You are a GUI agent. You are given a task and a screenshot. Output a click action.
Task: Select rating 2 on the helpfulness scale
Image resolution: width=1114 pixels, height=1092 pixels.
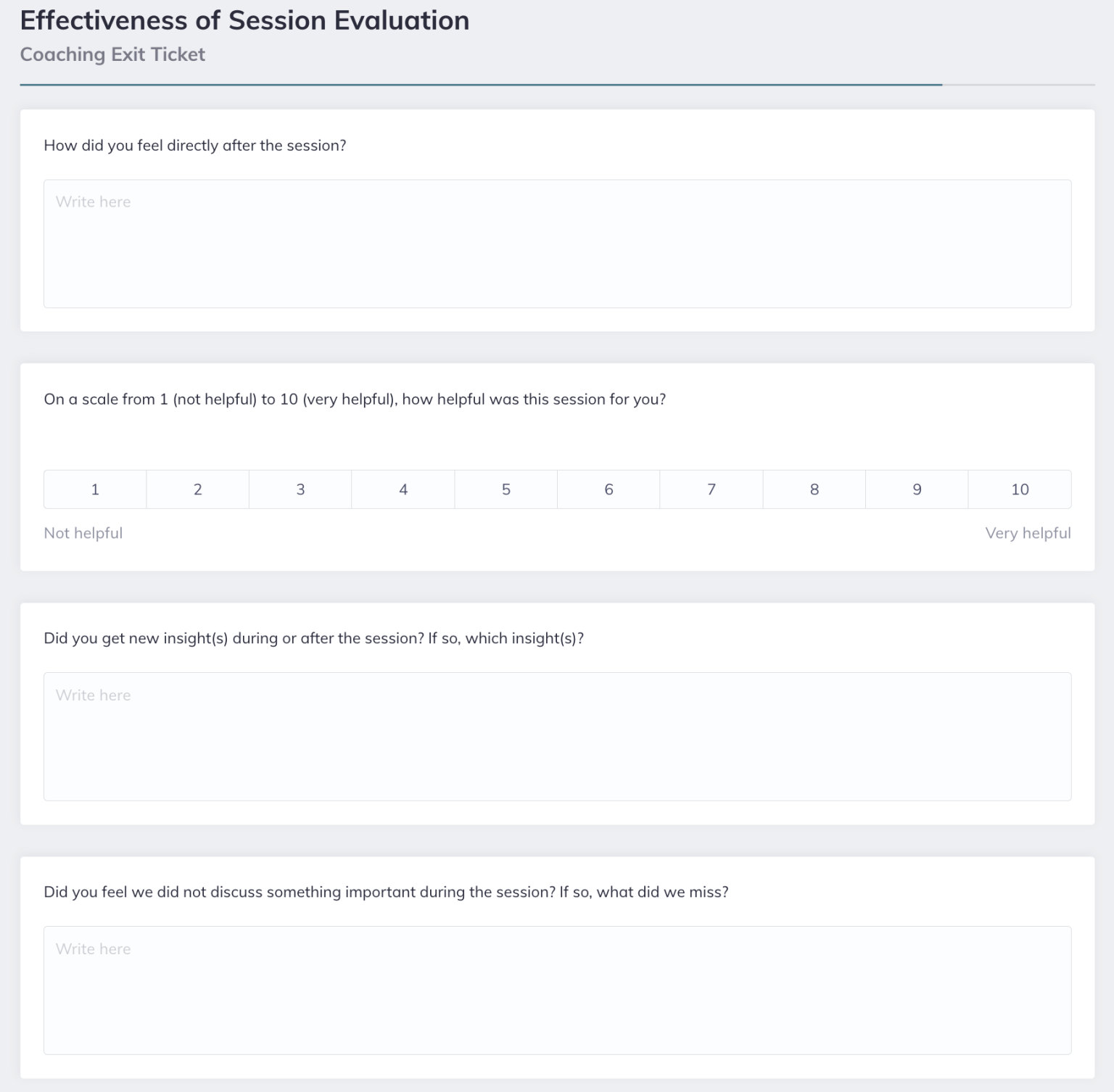[x=197, y=489]
